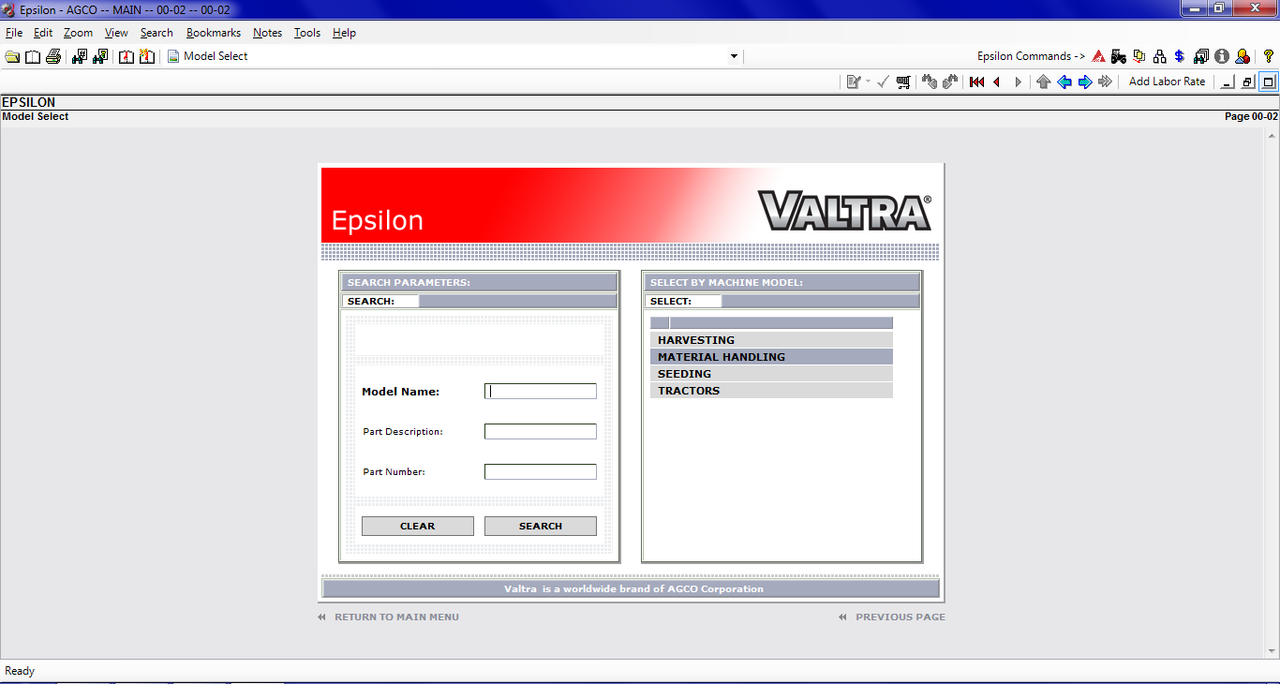Click the red bookmark book icon

pyautogui.click(x=127, y=56)
